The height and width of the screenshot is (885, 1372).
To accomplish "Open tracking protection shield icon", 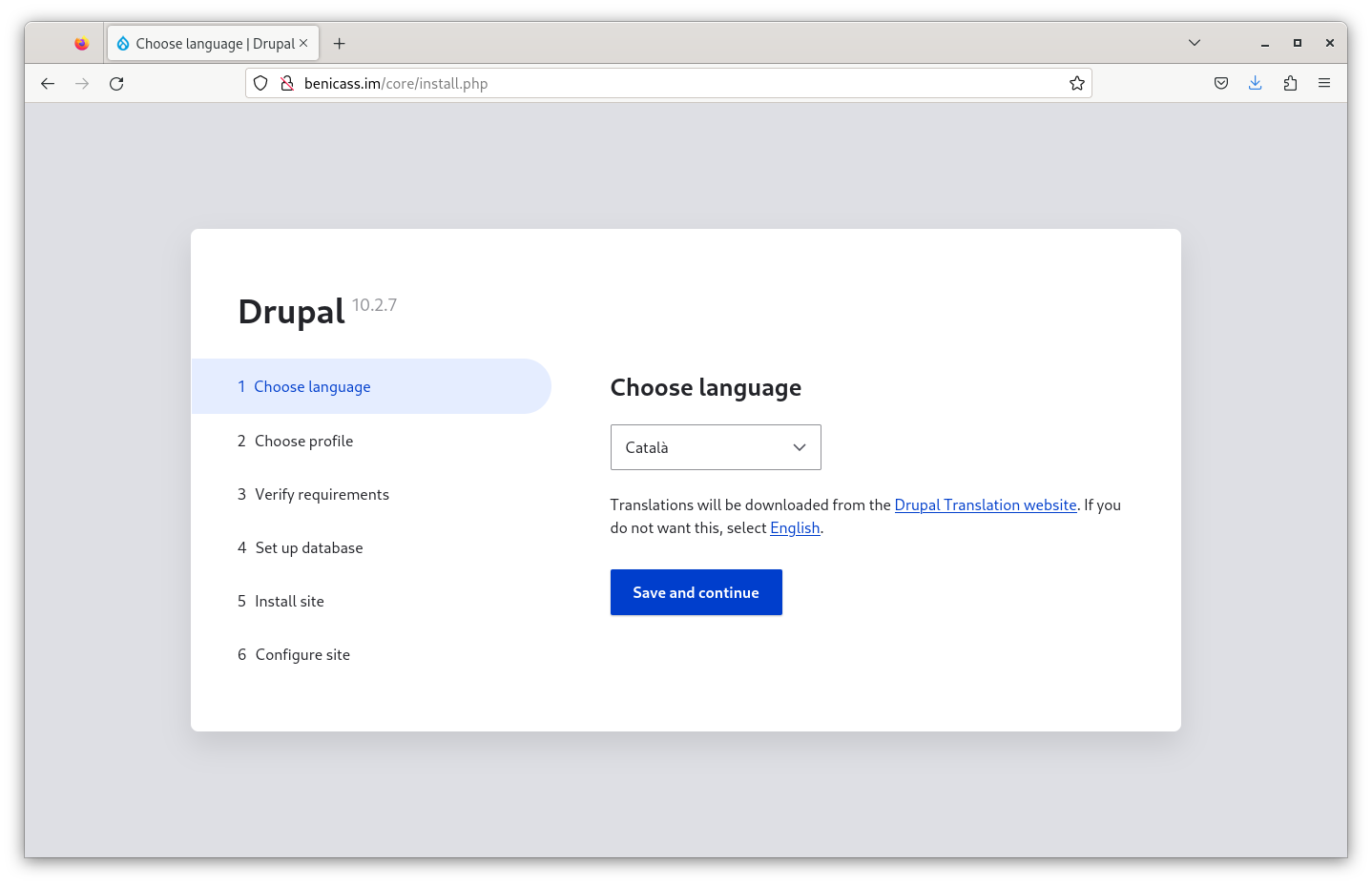I will point(260,84).
